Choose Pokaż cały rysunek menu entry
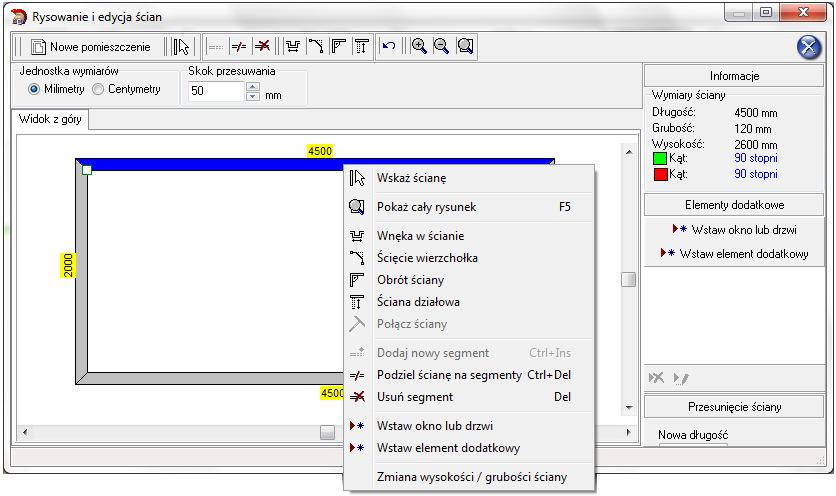Viewport: 836px width, 496px height. coord(469,207)
